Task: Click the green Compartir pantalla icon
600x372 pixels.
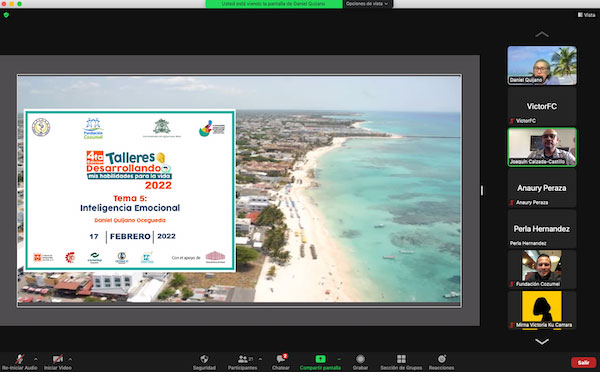Action: coord(320,359)
